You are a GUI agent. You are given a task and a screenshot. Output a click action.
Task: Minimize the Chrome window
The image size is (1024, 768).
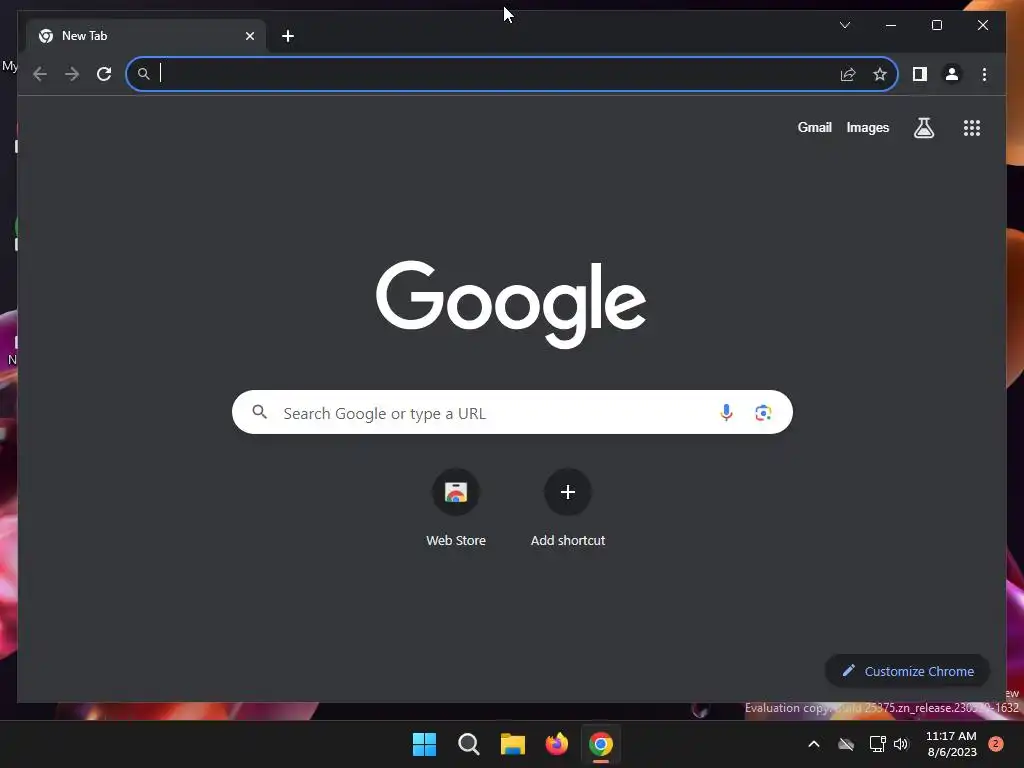(x=891, y=25)
